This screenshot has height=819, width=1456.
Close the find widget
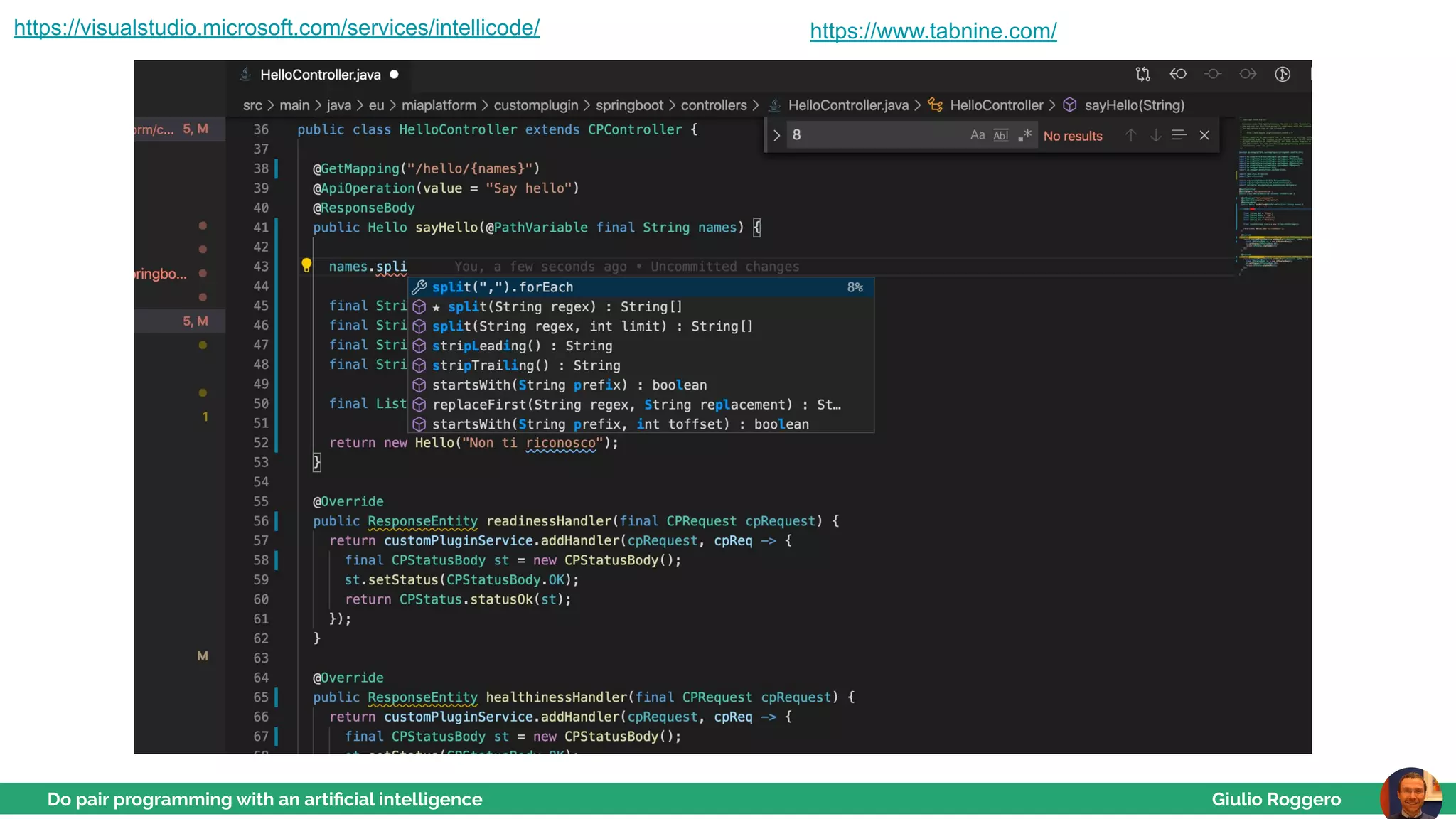[x=1204, y=135]
